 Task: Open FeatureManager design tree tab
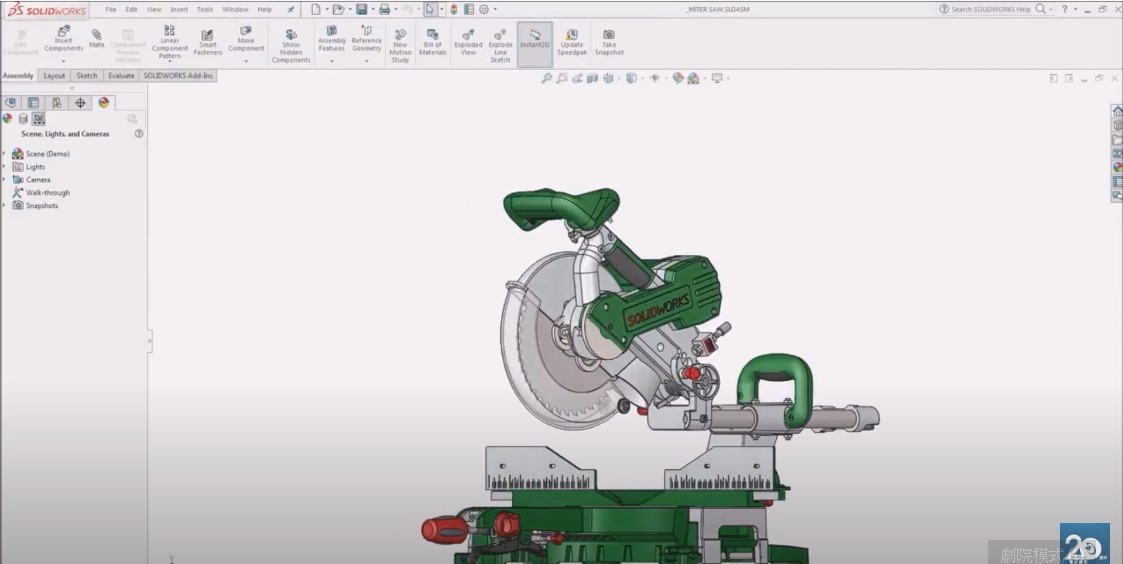(10, 102)
